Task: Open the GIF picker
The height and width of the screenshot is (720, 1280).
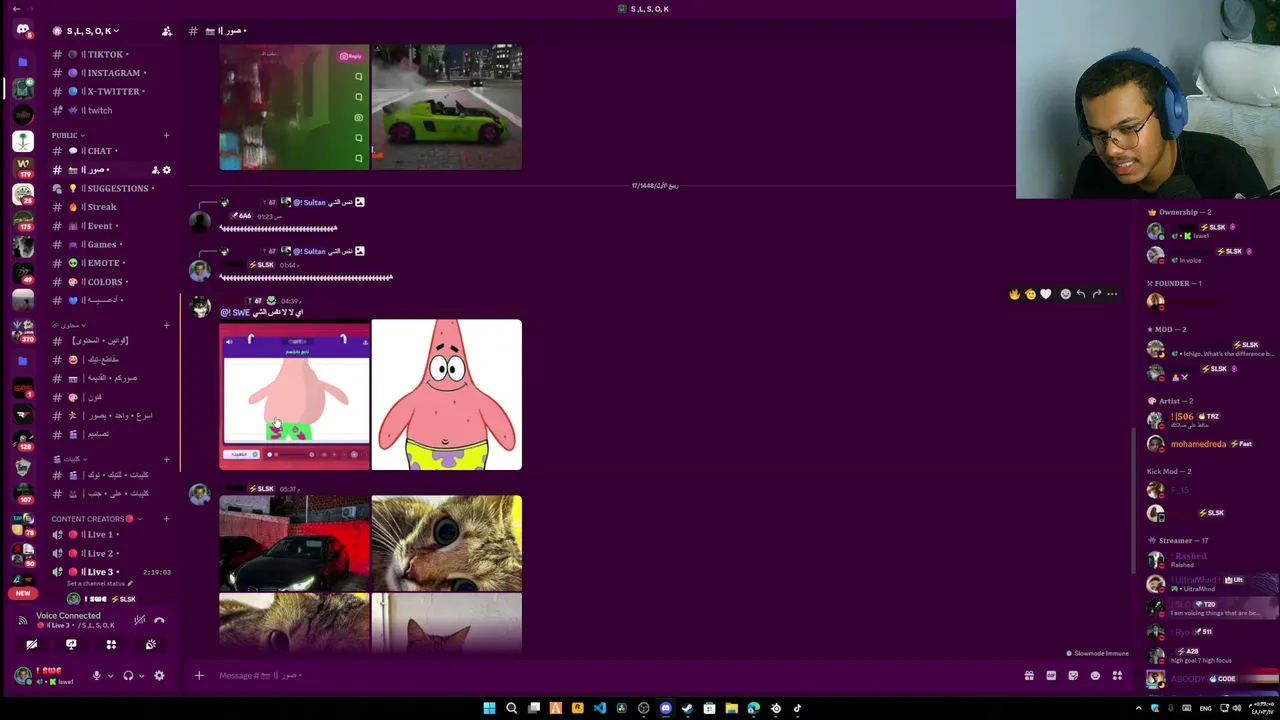Action: (1051, 676)
